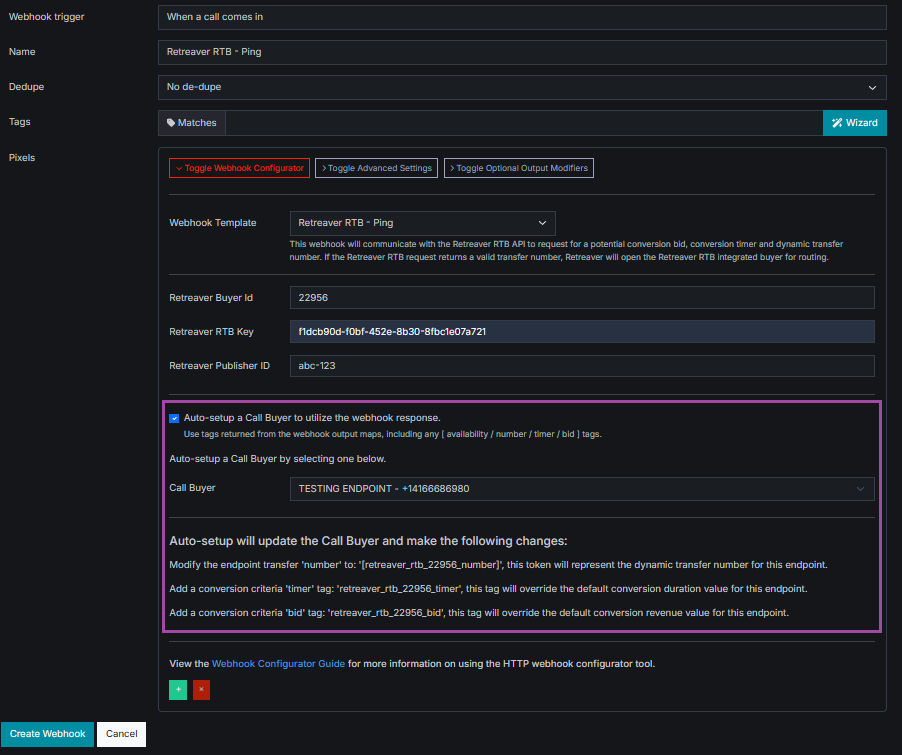Viewport: 902px width, 755px height.
Task: Click the red remove X button
Action: pyautogui.click(x=201, y=690)
